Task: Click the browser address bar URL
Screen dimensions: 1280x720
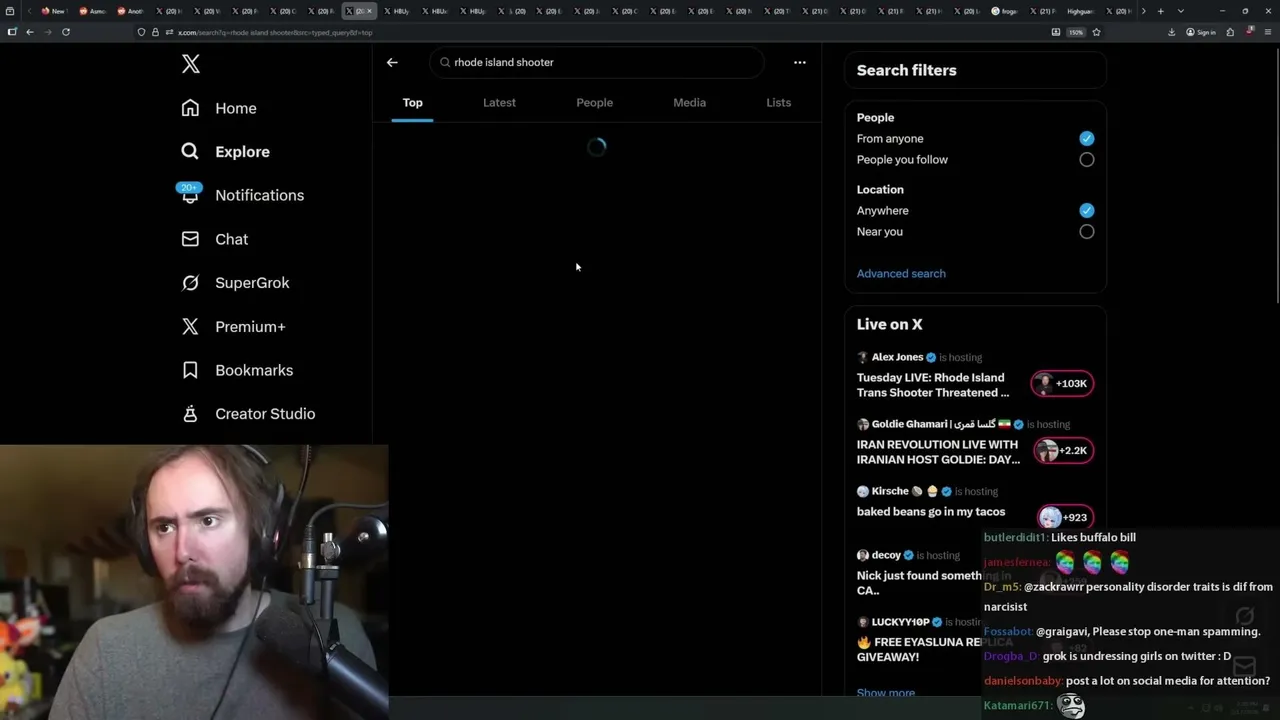Action: click(x=275, y=32)
